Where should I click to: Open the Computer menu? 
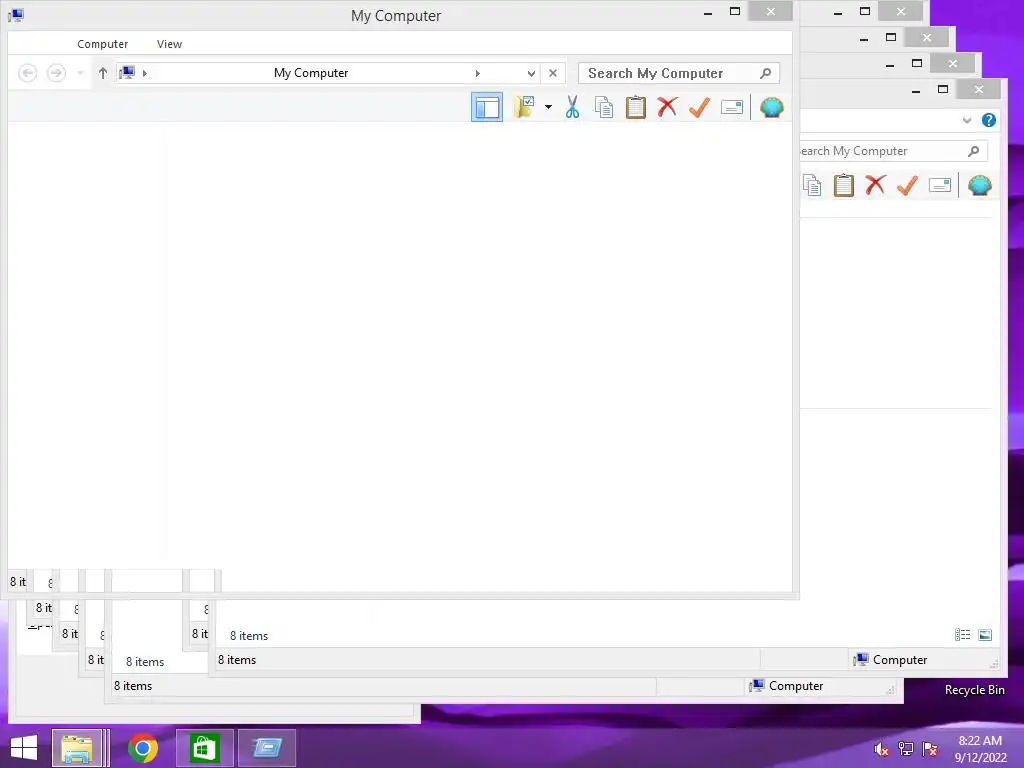tap(103, 44)
